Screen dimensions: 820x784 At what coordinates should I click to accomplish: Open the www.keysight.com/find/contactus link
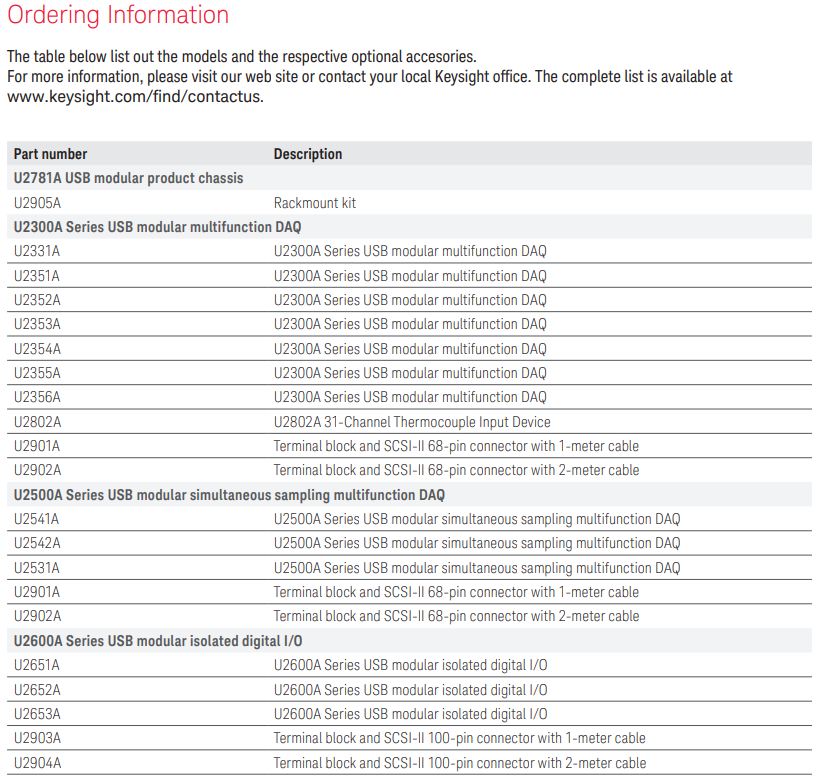pos(135,97)
